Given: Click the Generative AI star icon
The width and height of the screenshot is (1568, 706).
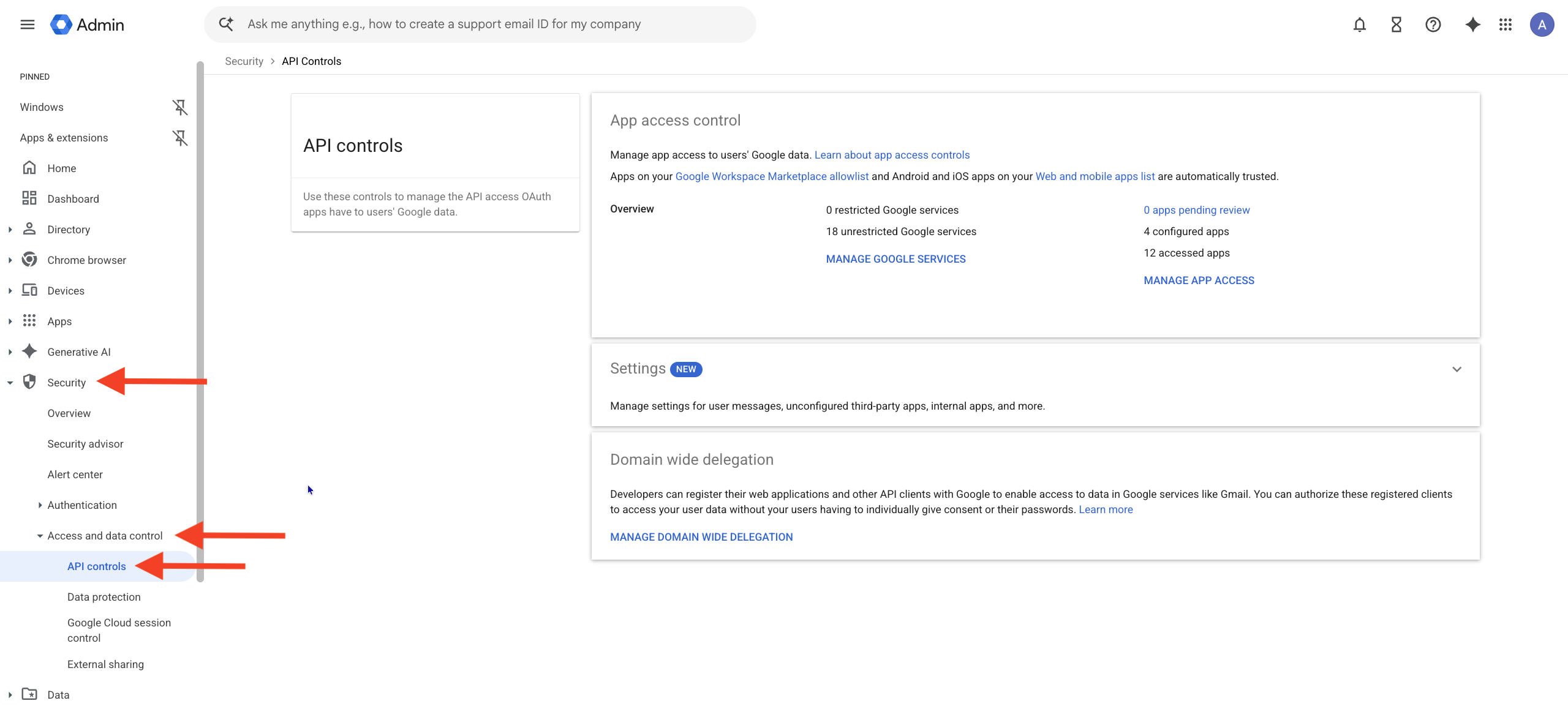Looking at the screenshot, I should (x=29, y=351).
